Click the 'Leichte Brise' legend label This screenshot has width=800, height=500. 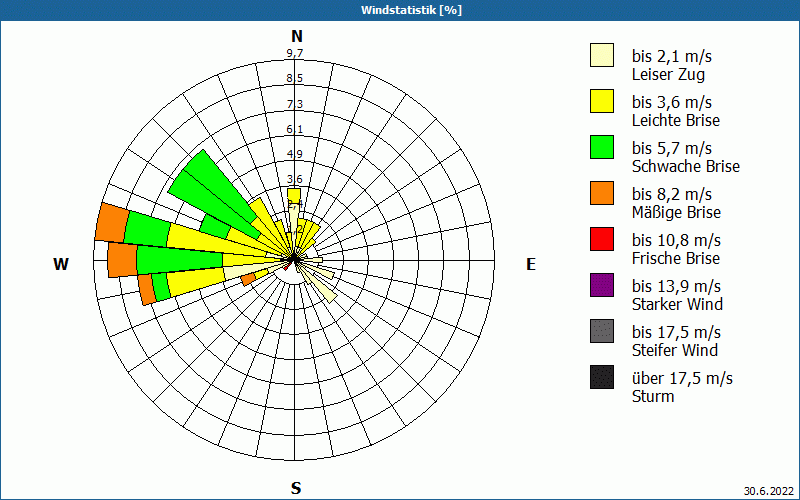tap(676, 120)
